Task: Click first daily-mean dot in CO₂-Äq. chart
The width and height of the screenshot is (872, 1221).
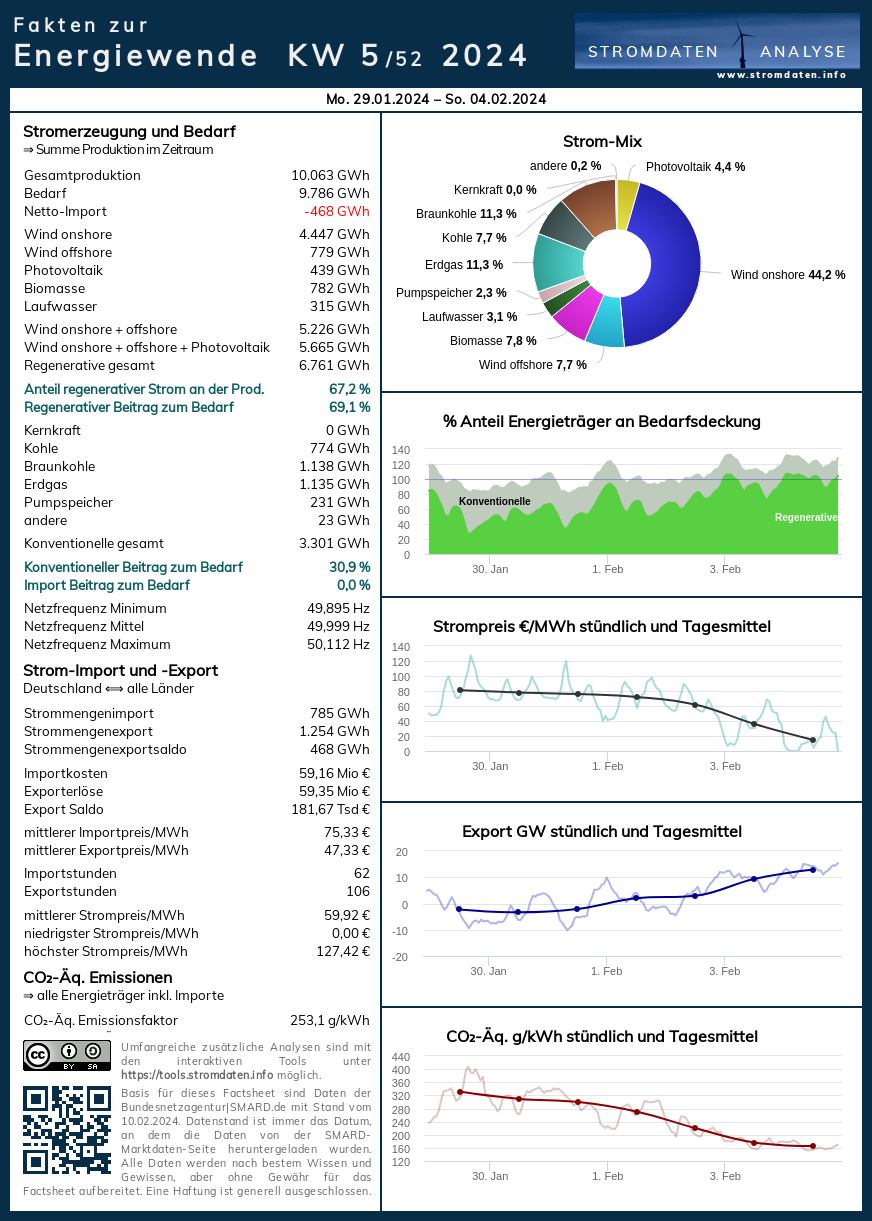Action: pos(459,1092)
